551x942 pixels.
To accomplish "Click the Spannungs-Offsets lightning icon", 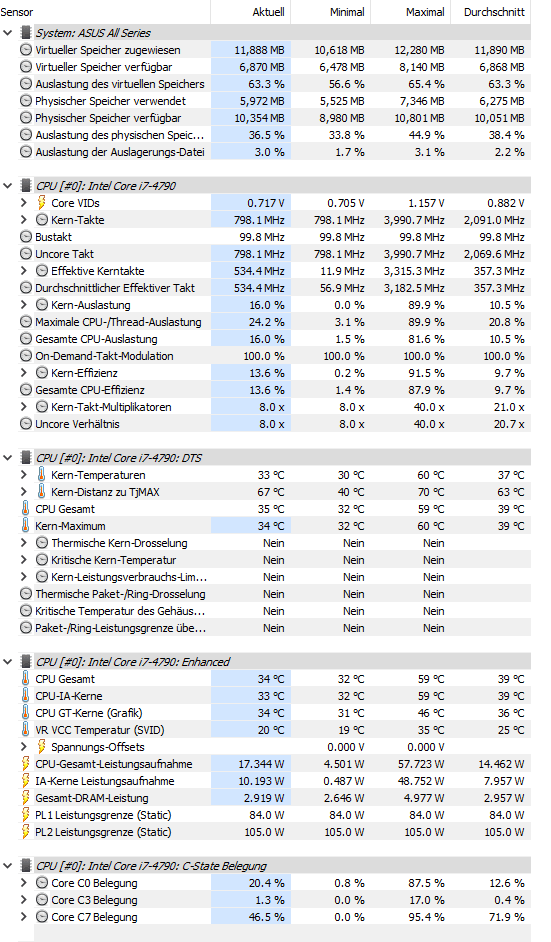I will pyautogui.click(x=42, y=747).
